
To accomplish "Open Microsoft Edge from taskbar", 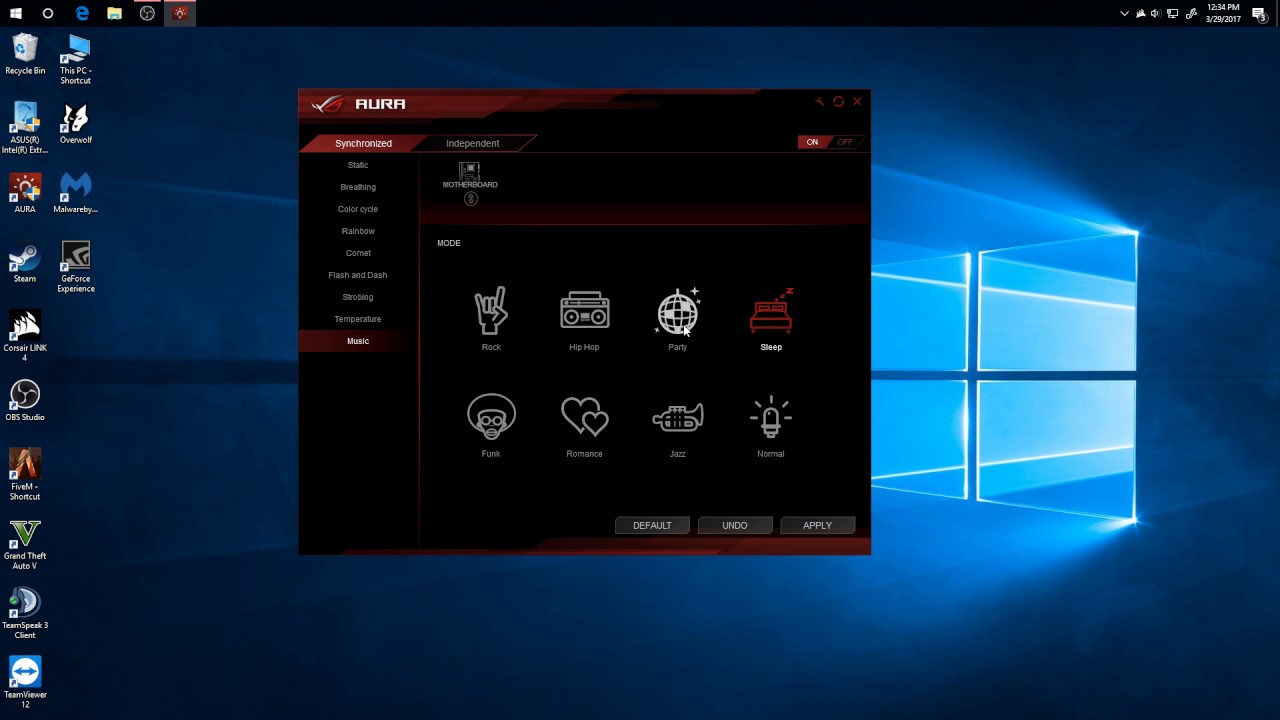I will (x=82, y=13).
